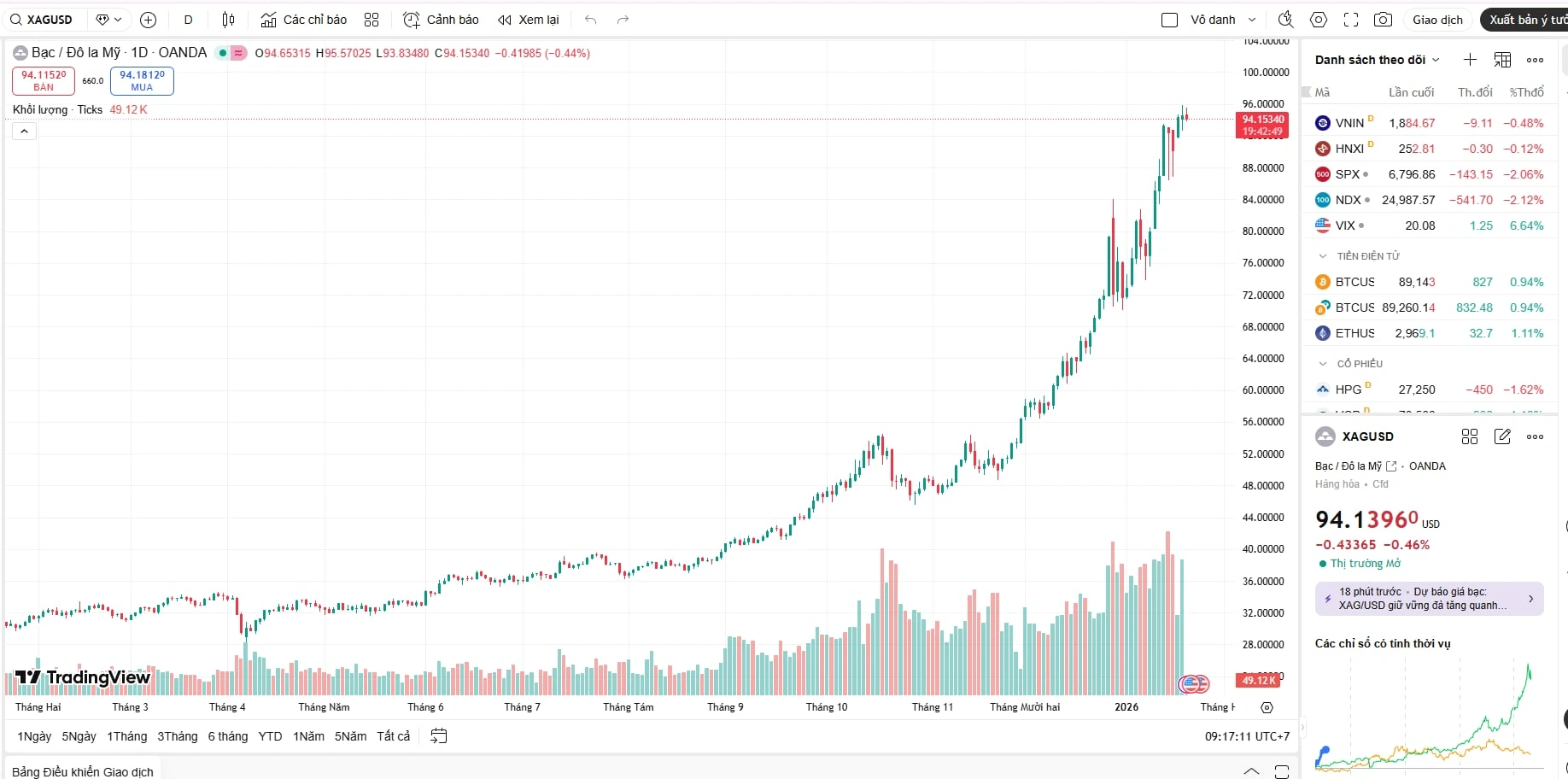The image size is (1568, 779).
Task: Switch timeframe to 1Năm
Action: point(307,735)
